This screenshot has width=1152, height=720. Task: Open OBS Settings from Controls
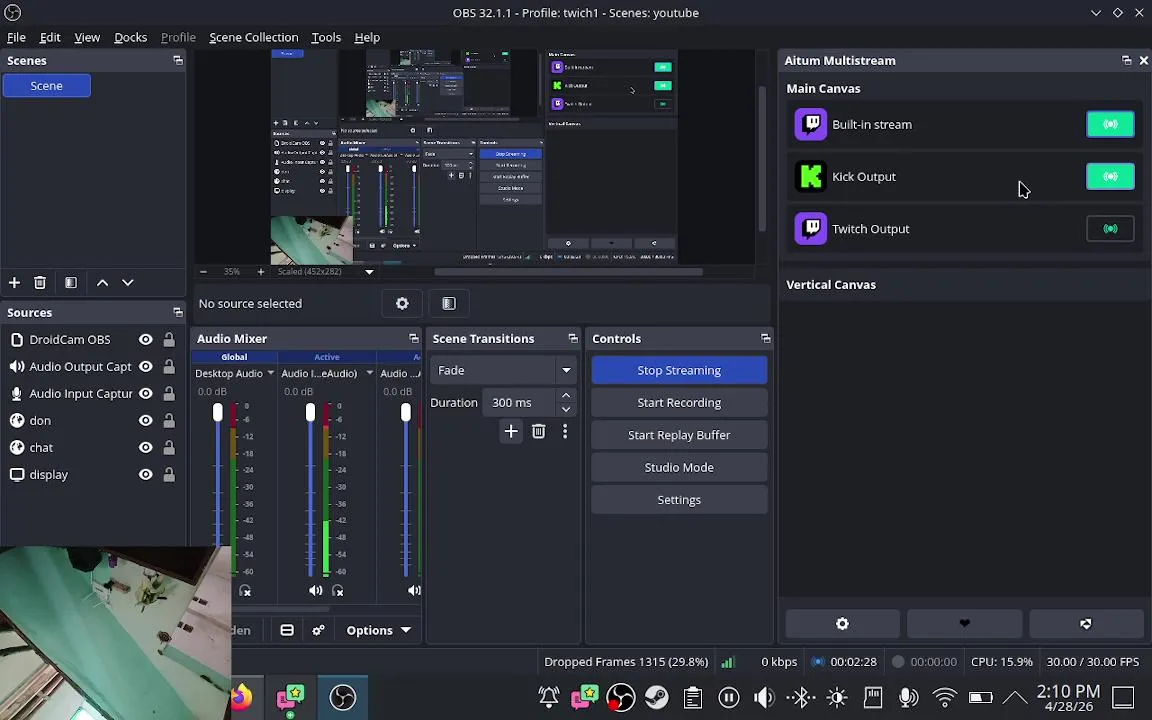[x=679, y=500]
